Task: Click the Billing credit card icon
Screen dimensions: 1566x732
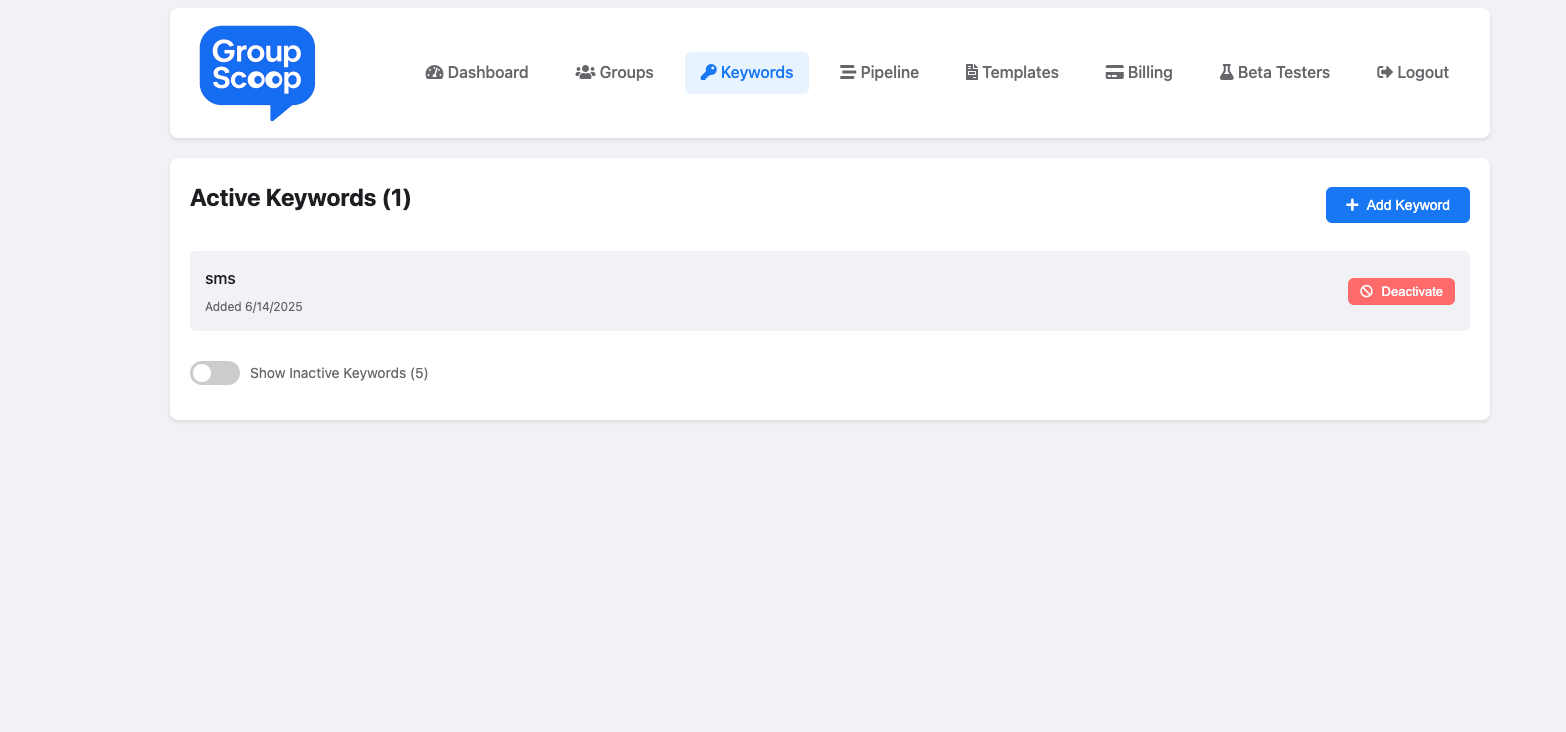Action: coord(1114,72)
